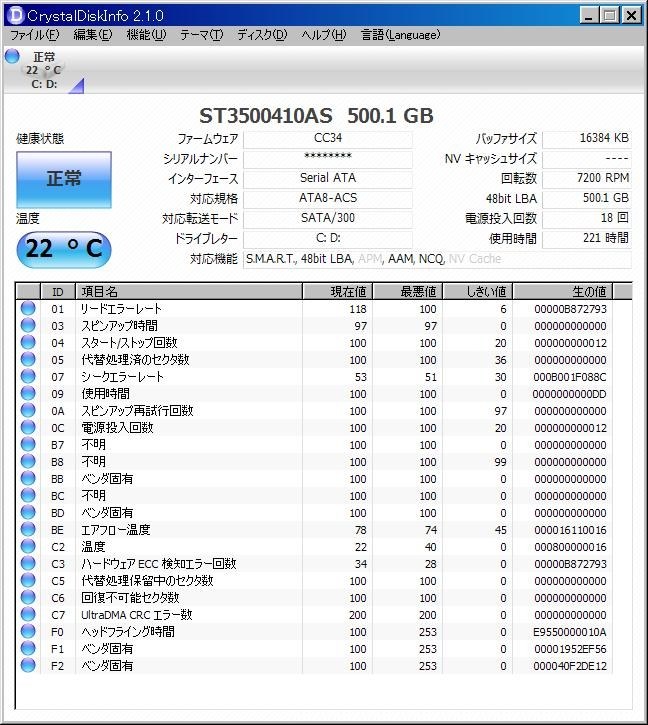Click status orb for 0C 電源投入回数
This screenshot has width=648, height=725.
pos(28,427)
